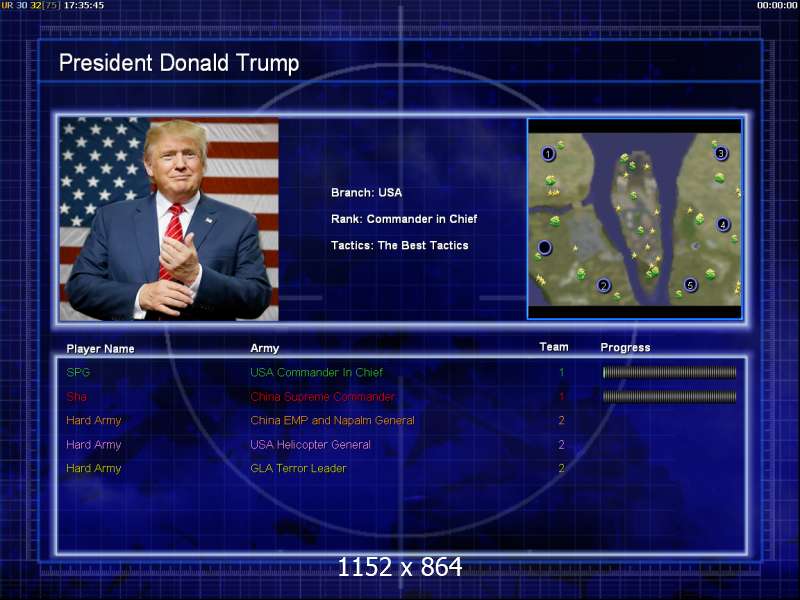Select start position 3 on the minimap
Viewport: 800px width, 600px height.
point(720,153)
